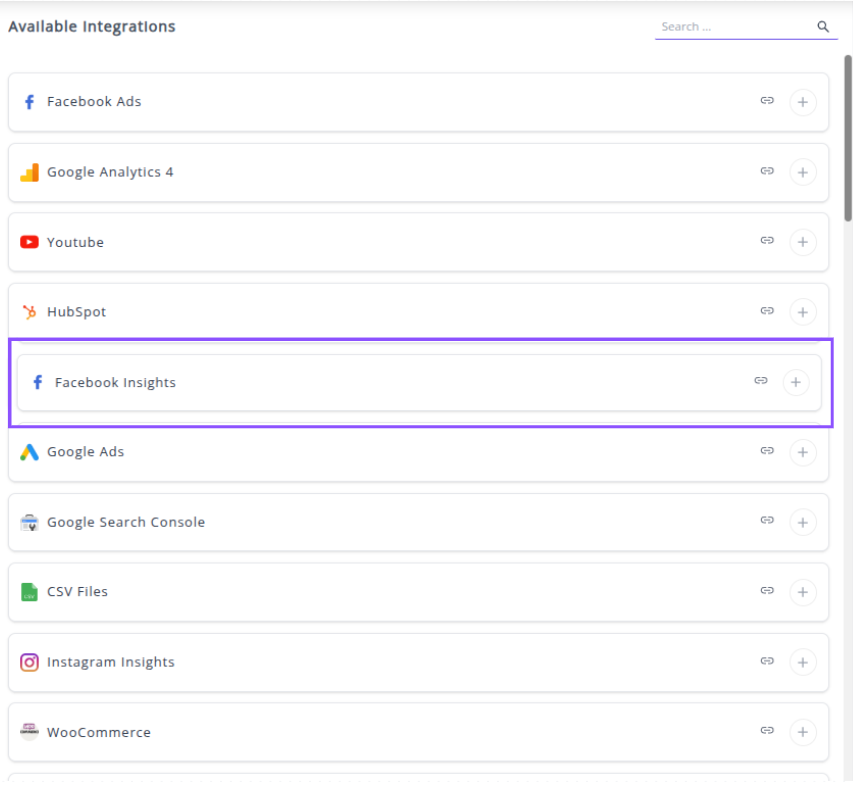Click the Youtube logo icon
853x787 pixels.
click(x=29, y=242)
